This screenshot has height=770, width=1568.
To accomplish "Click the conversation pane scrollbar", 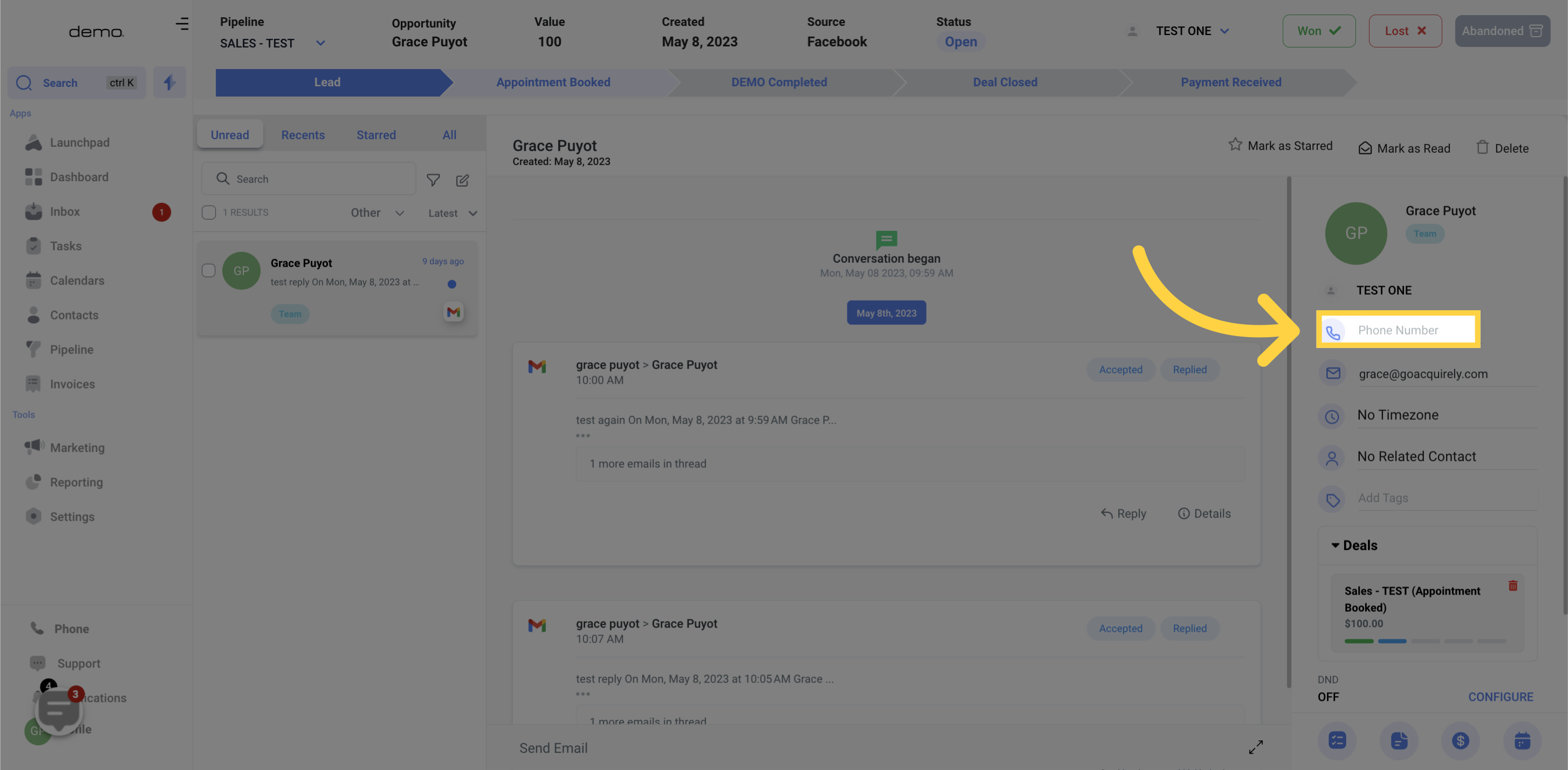I will [x=1289, y=432].
